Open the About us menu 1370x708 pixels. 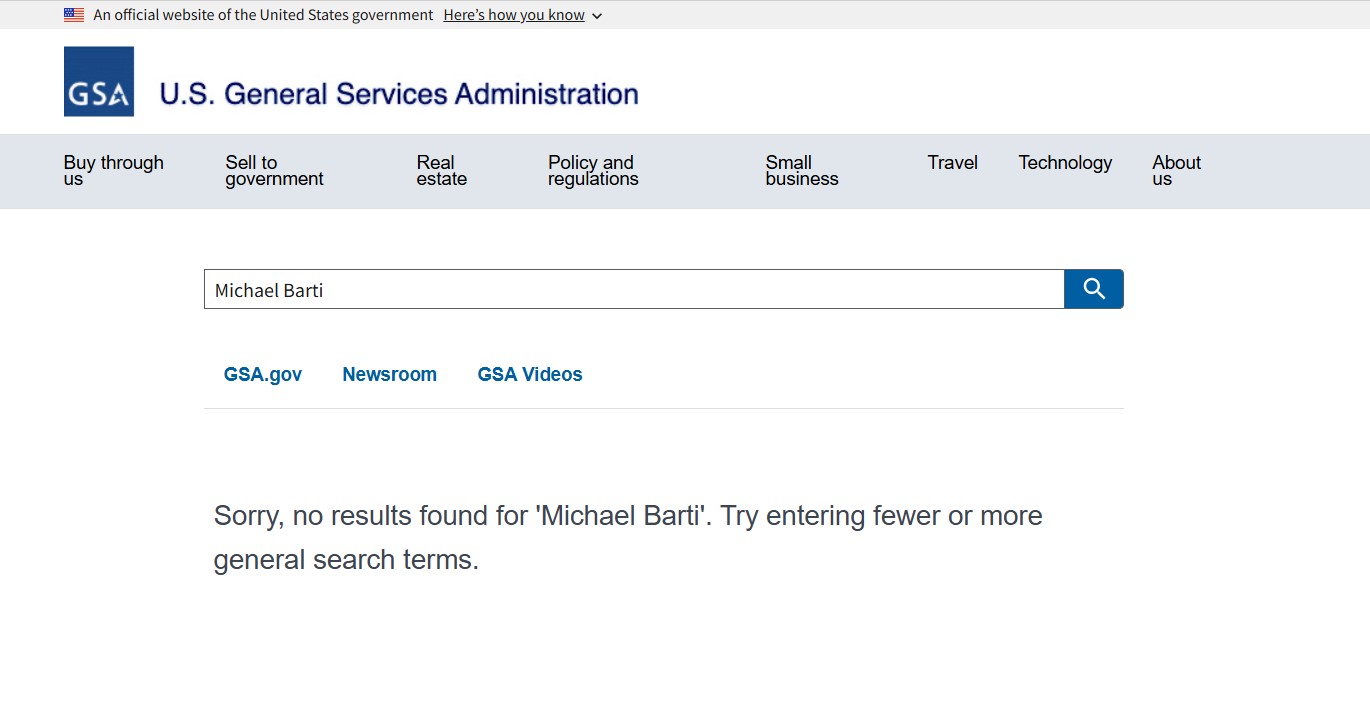[x=1176, y=171]
